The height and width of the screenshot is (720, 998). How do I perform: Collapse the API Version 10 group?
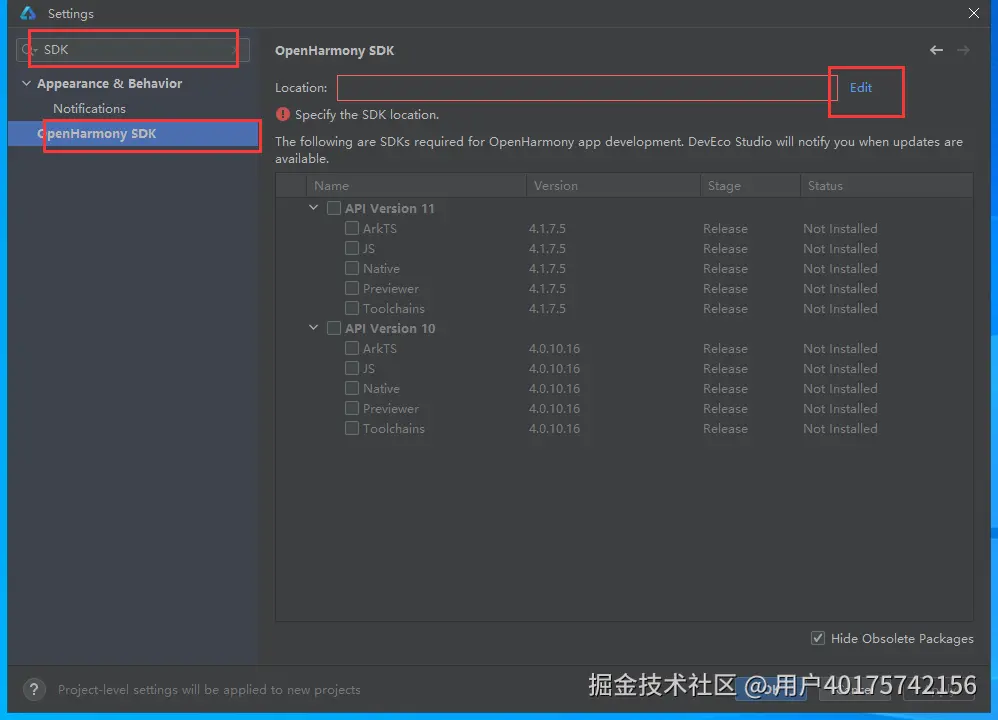coord(313,327)
